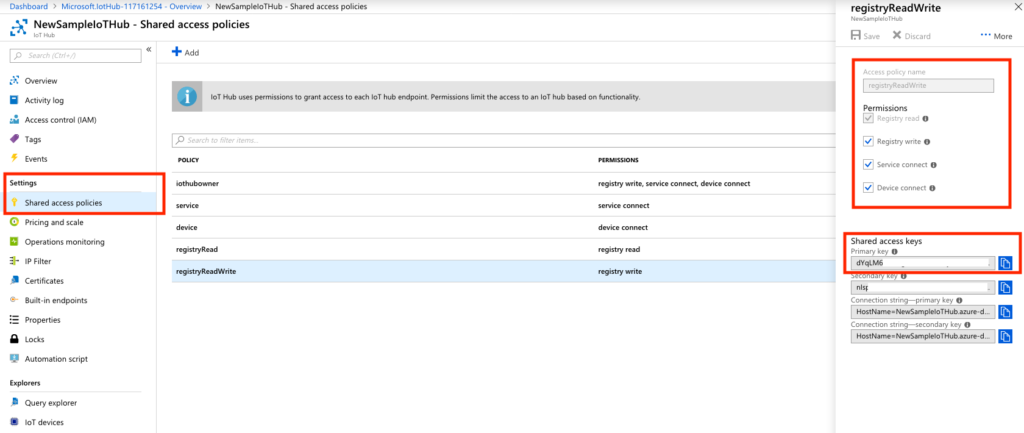Open the Overview sidebar item
The width and height of the screenshot is (1024, 433).
(40, 81)
